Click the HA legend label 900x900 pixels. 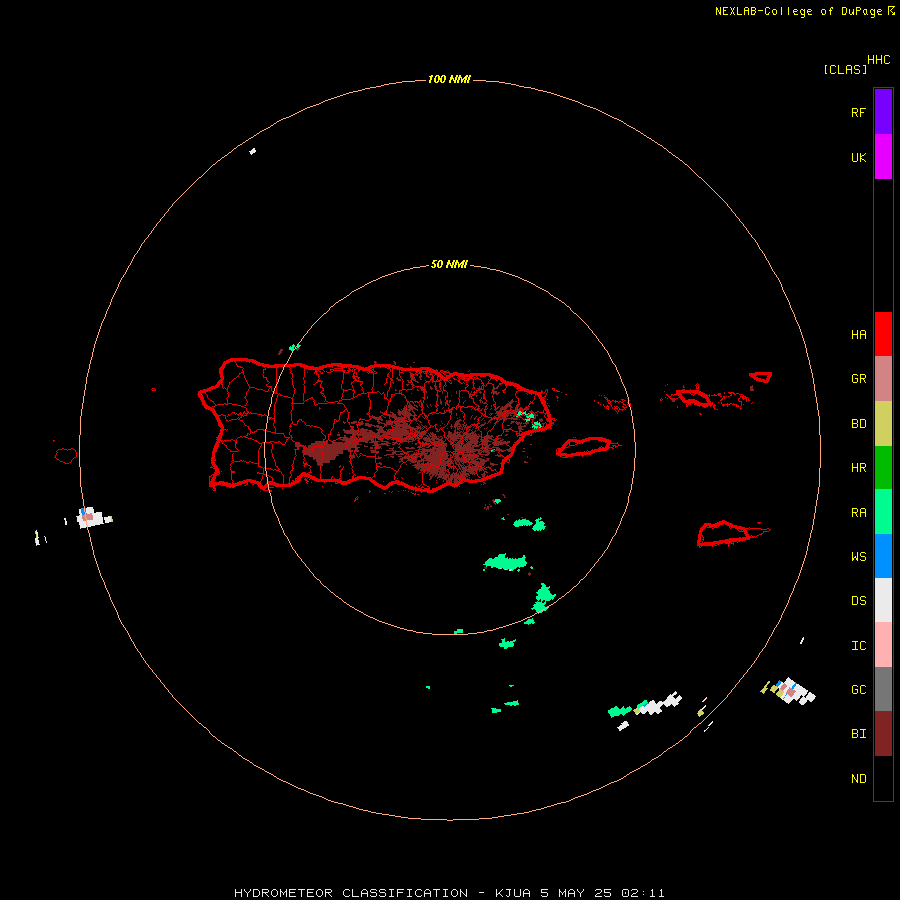click(x=858, y=334)
